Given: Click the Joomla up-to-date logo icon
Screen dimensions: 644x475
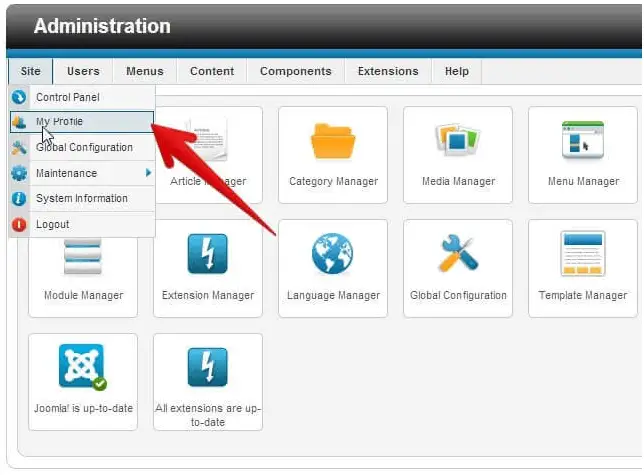Looking at the screenshot, I should coord(82,367).
